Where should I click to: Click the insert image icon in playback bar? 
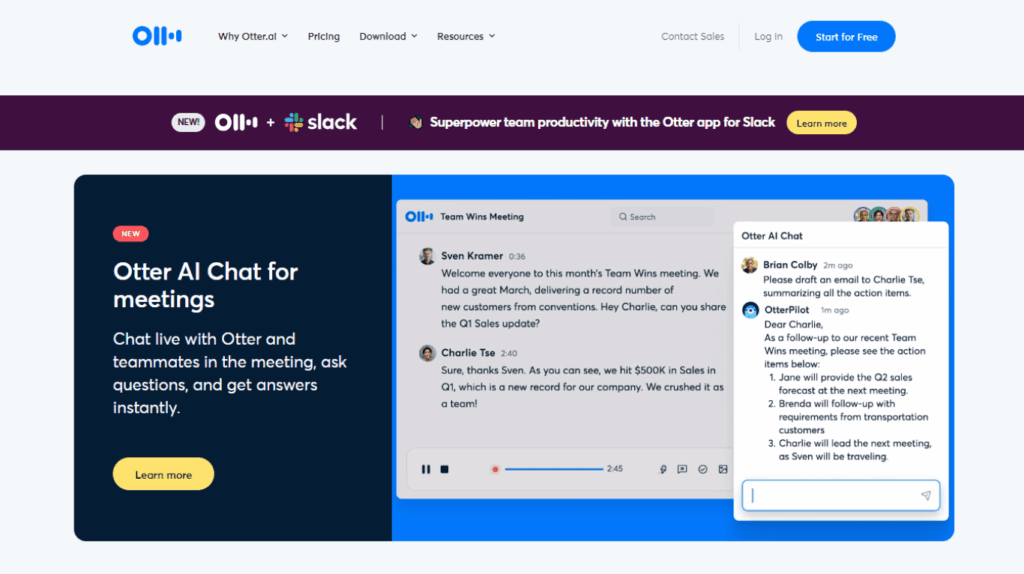point(723,469)
